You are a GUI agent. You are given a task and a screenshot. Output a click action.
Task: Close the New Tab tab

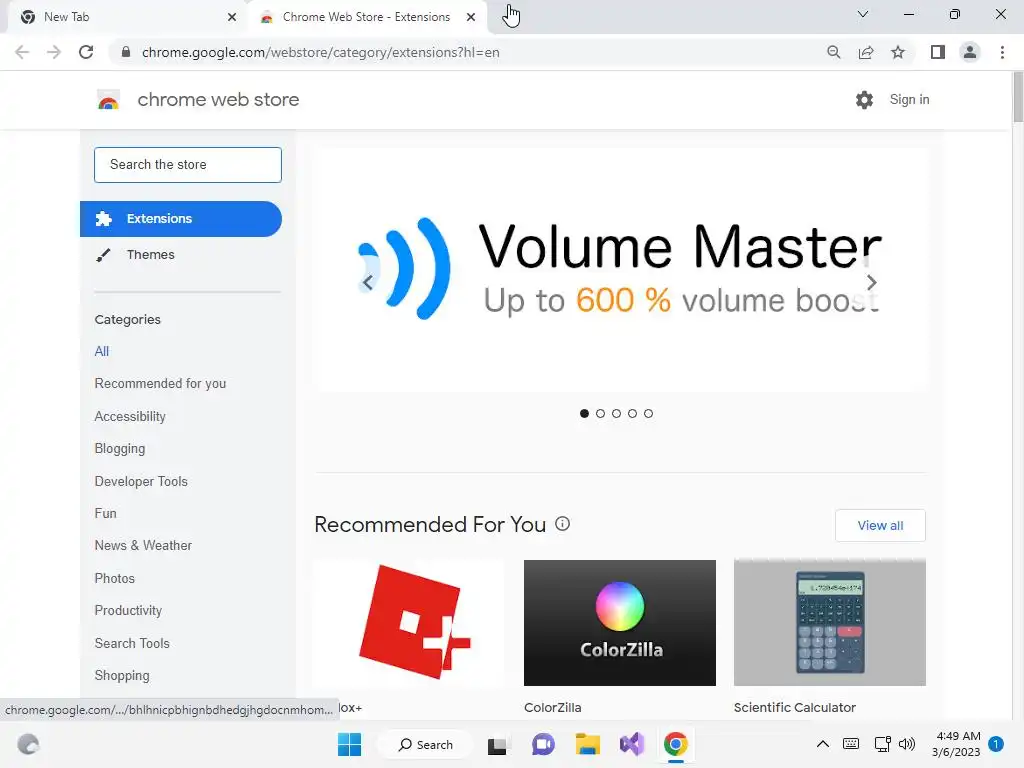tap(232, 18)
